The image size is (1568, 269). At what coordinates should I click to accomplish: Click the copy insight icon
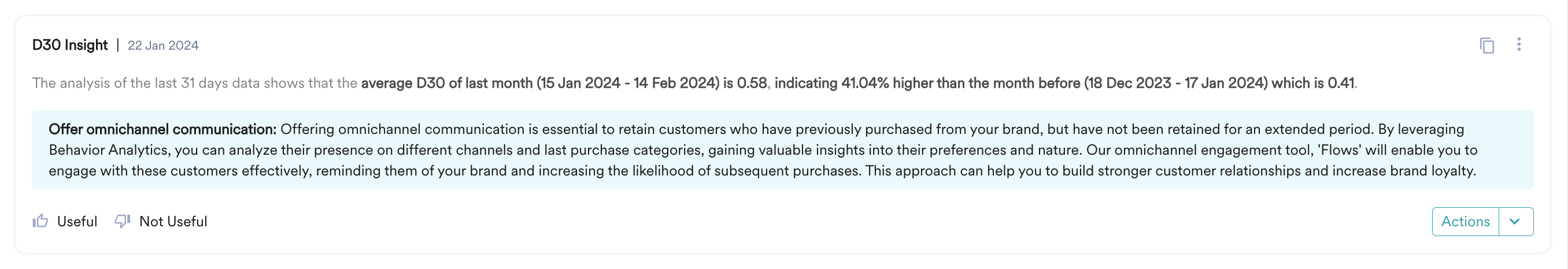1486,46
